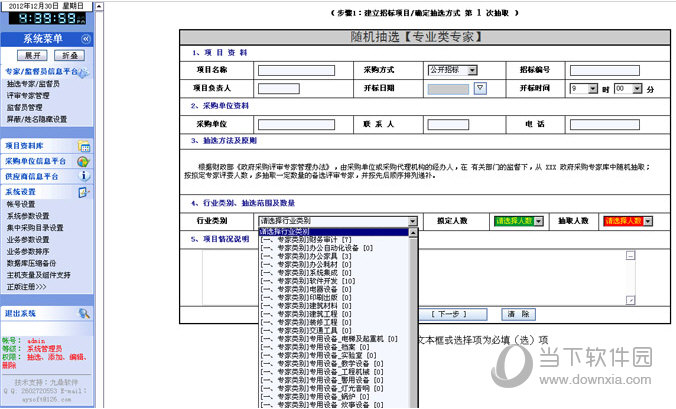The width and height of the screenshot is (676, 409).
Task: Click the 项目资料库 folder icon
Action: point(84,147)
